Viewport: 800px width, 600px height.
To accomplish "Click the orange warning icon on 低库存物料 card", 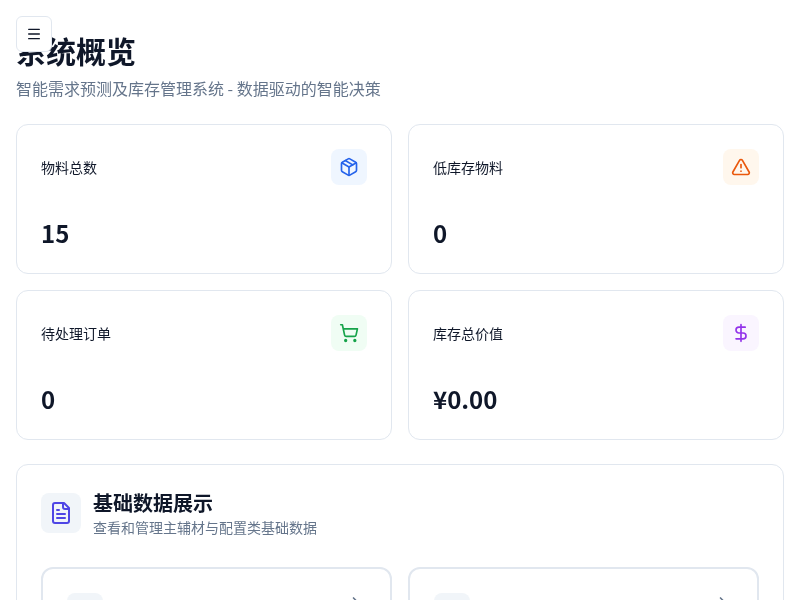I will point(741,167).
